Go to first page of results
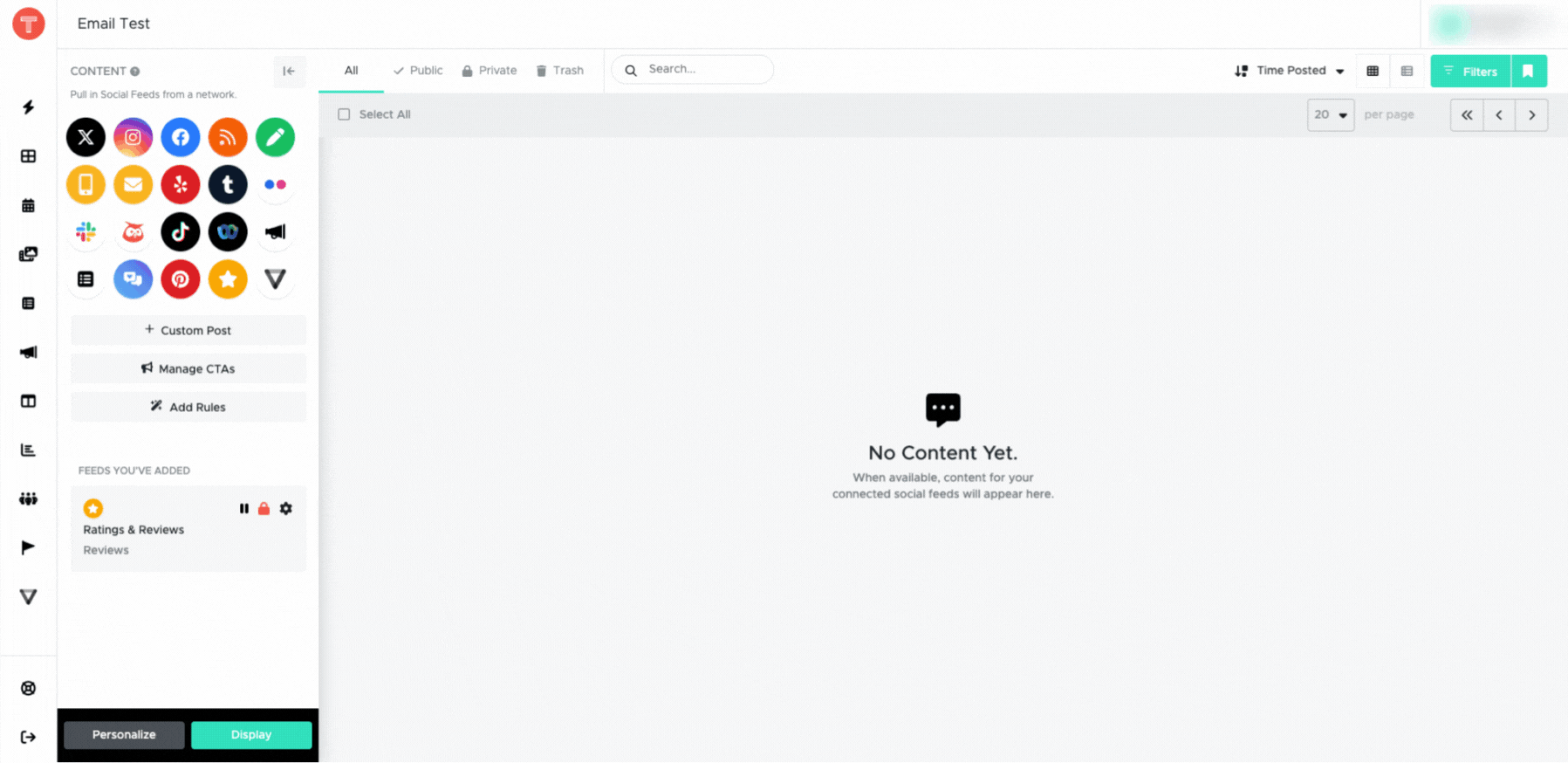The image size is (1568, 763). 1467,114
